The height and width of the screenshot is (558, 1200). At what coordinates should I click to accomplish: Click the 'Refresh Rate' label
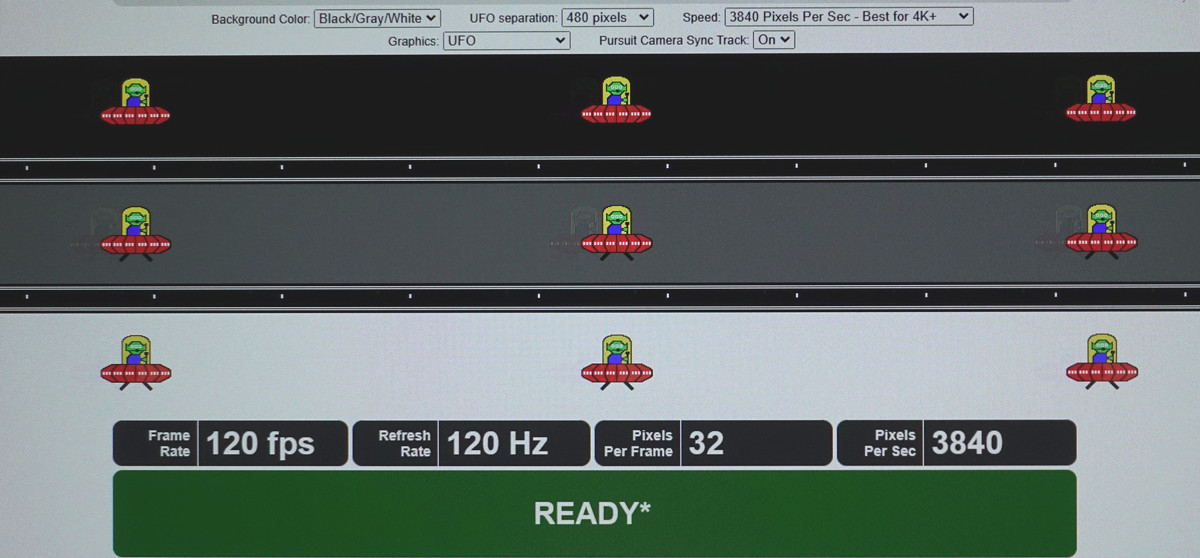click(x=404, y=443)
